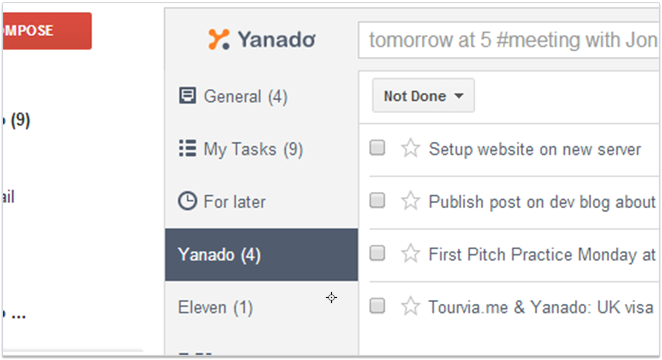Mark First Pitch Practice as done
Viewport: 662px width, 360px height.
pyautogui.click(x=377, y=253)
